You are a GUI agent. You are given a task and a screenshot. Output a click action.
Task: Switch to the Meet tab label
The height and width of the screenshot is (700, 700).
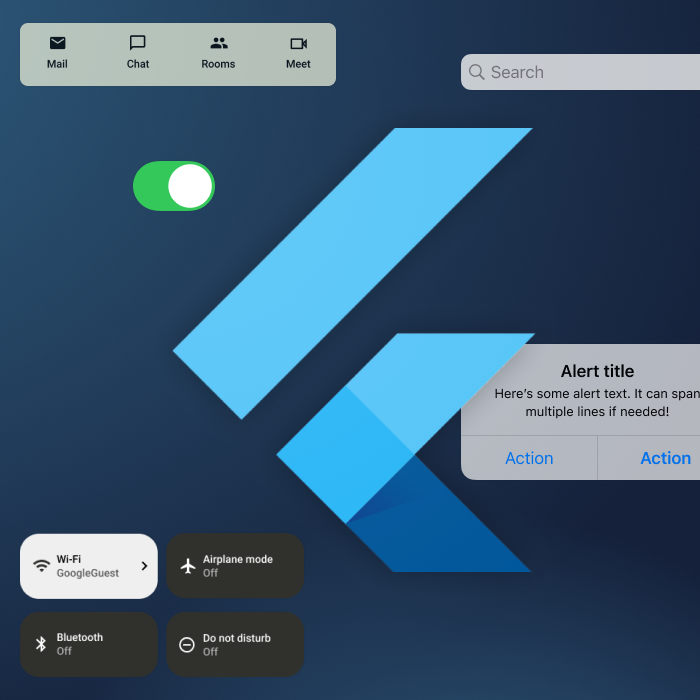point(298,64)
